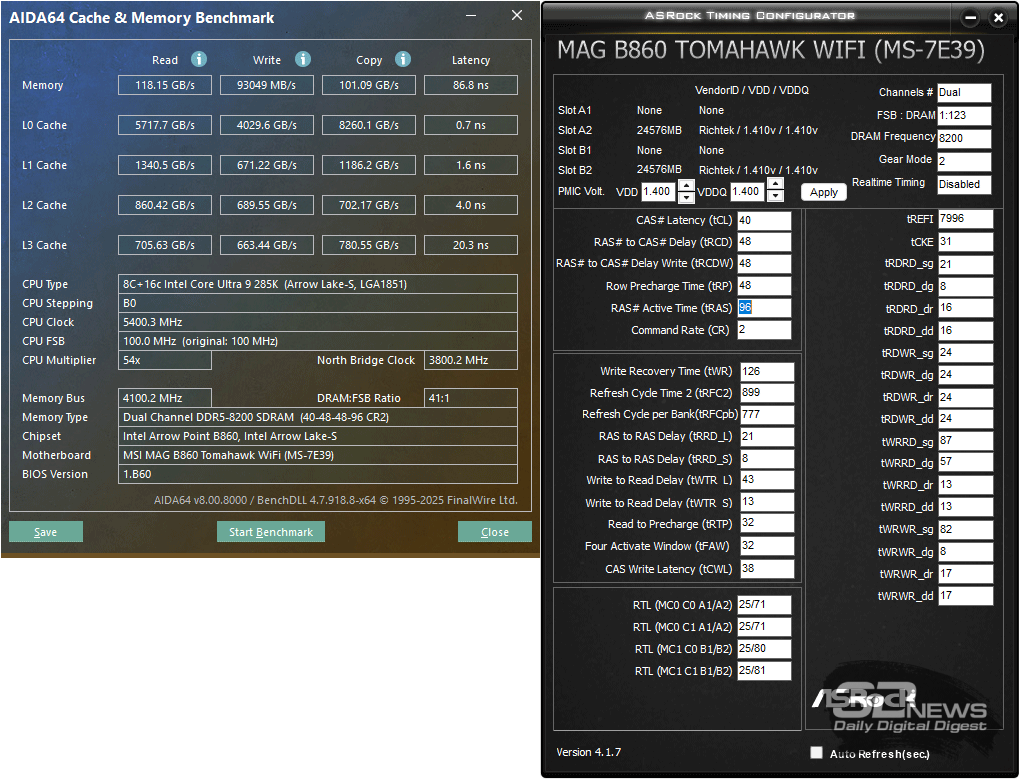
Task: Start Benchmark in AIDA64
Action: click(270, 532)
